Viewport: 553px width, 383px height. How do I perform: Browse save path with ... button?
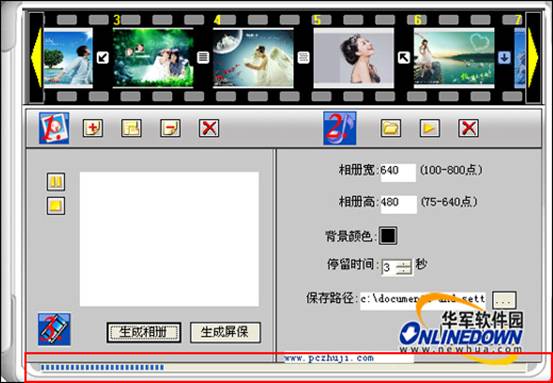click(x=504, y=300)
